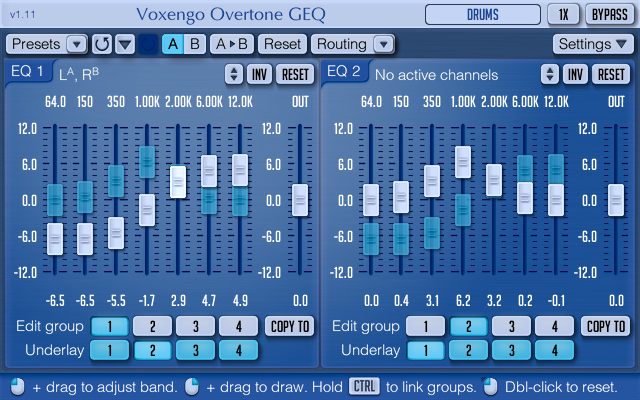Toggle EQ 1 Underlay 2
Screen dimensions: 640x400
point(153,350)
